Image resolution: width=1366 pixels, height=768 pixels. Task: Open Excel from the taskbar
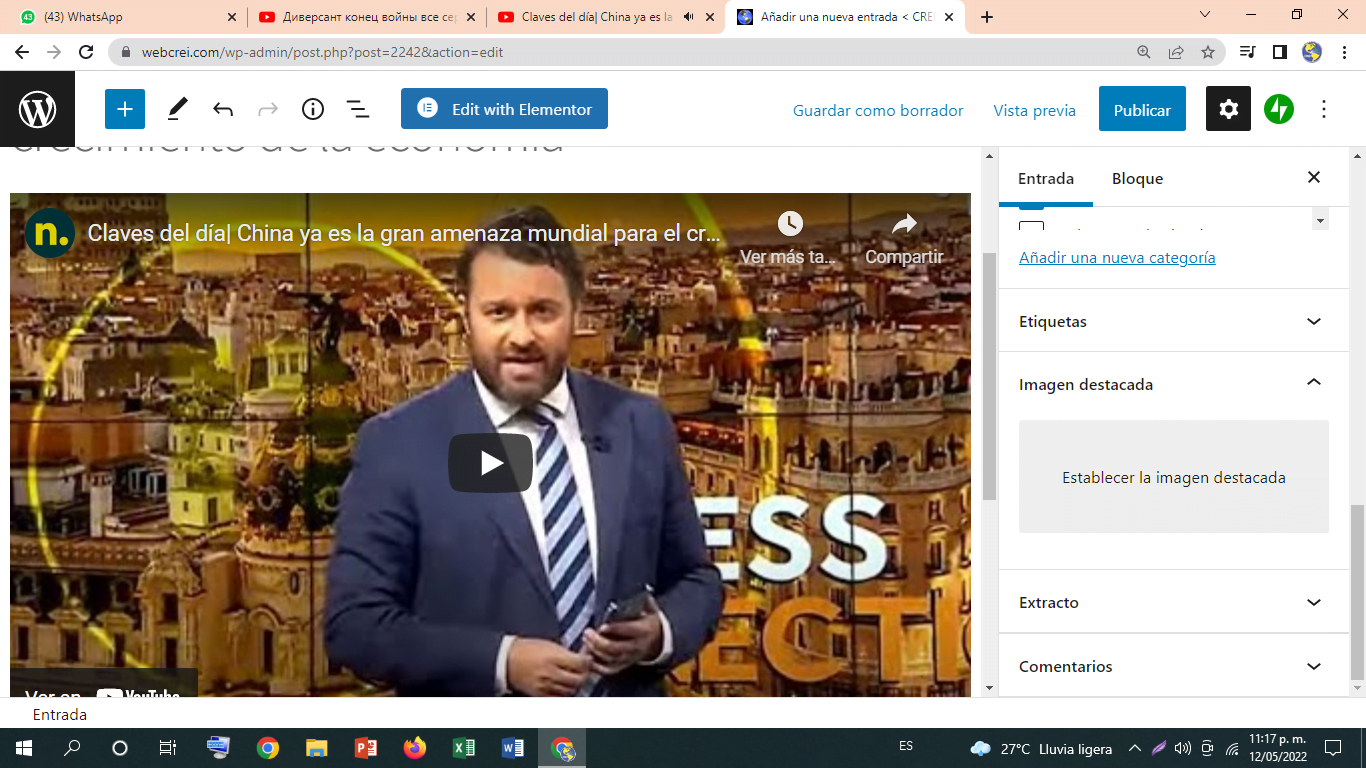coord(463,748)
